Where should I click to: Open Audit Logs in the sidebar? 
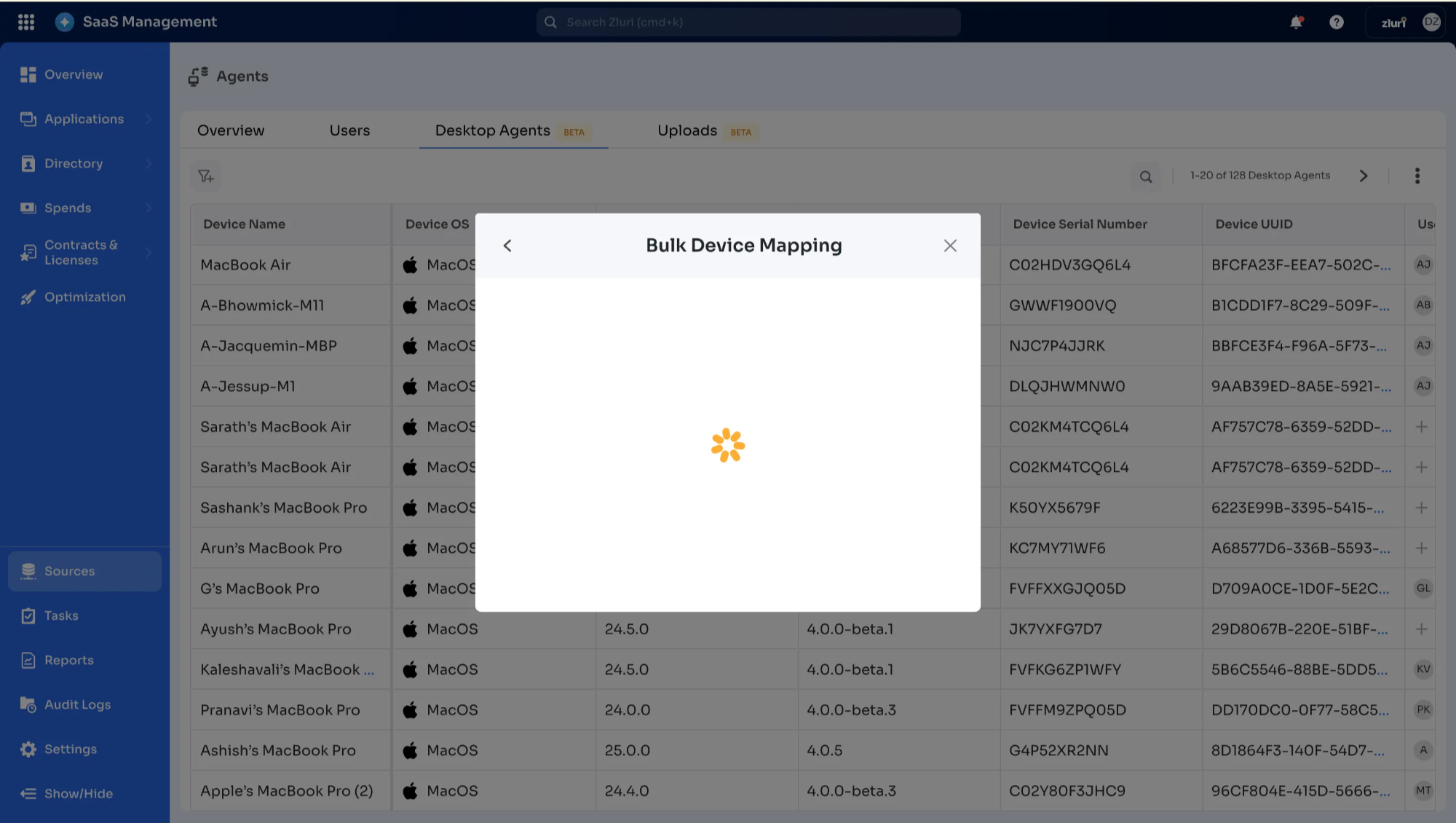pos(77,704)
